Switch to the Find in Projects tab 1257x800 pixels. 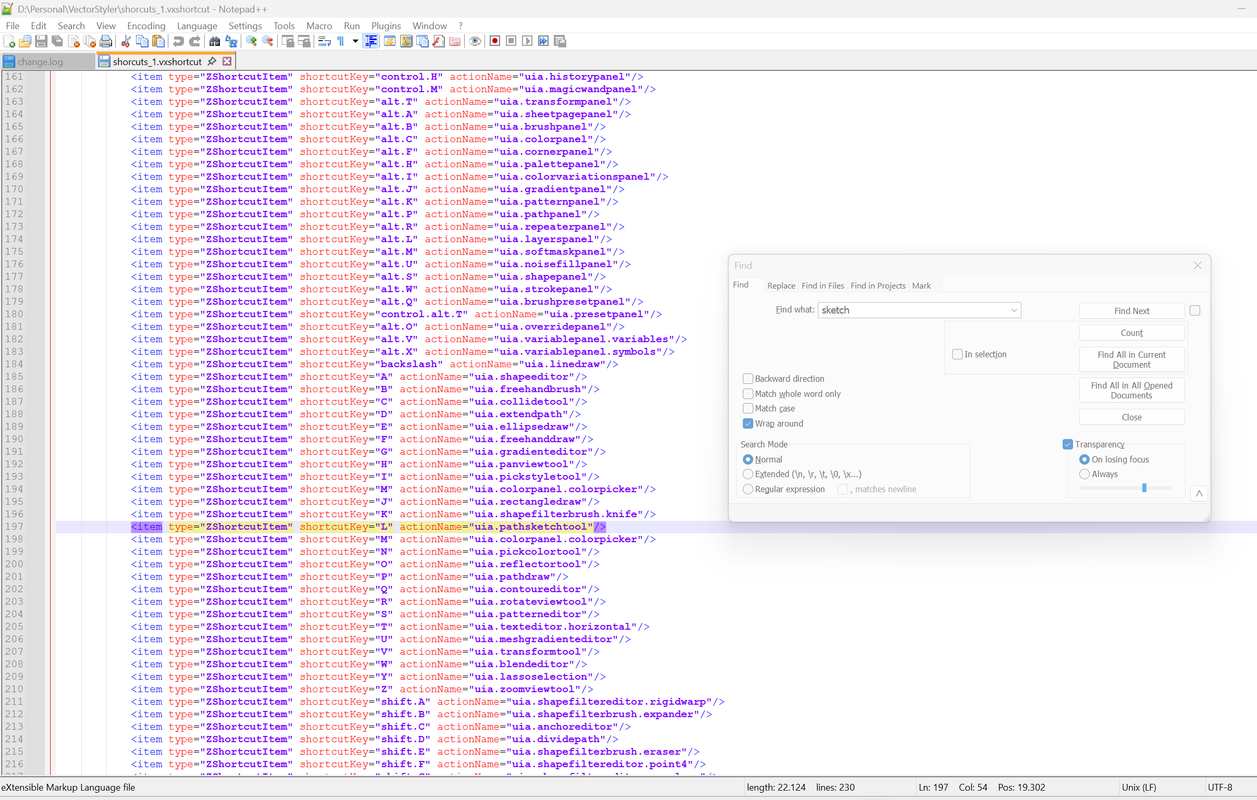[x=878, y=286]
